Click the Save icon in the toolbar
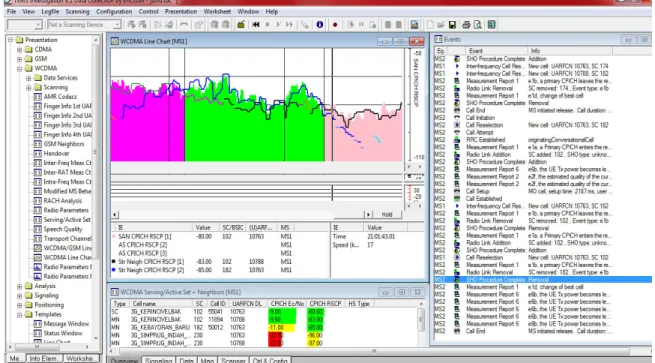This screenshot has width=655, height=363. click(x=452, y=25)
